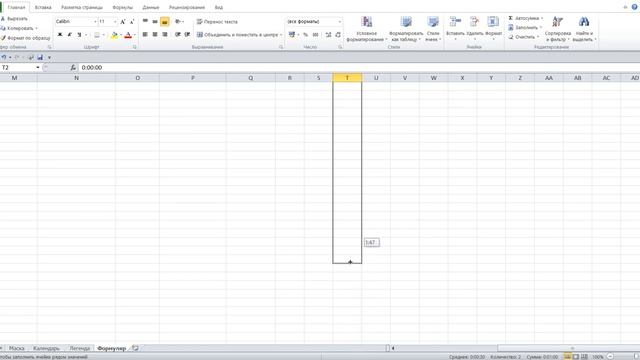Viewport: 640px width, 360px height.
Task: Center cell text horizontally
Action: [155, 35]
